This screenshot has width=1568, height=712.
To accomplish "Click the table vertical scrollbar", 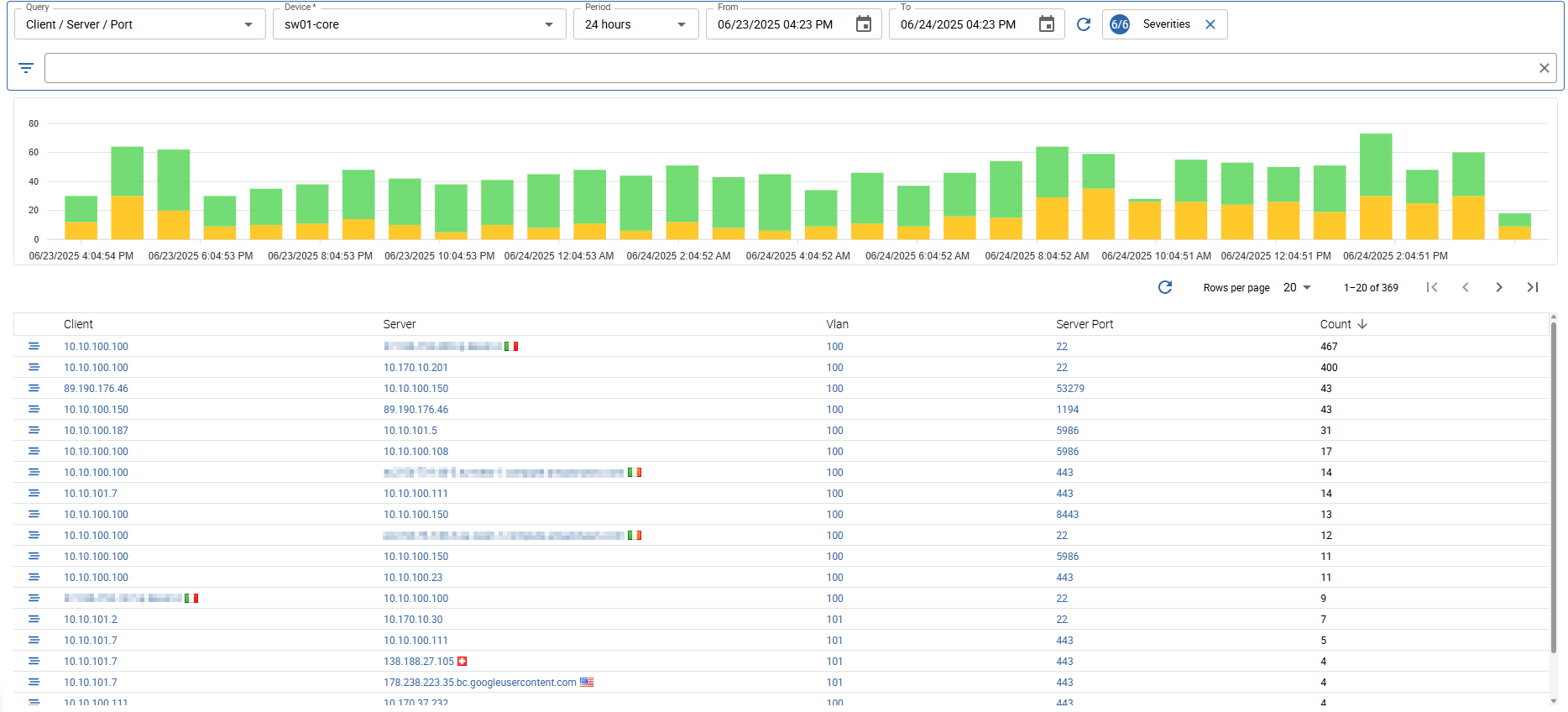I will pos(1553,487).
